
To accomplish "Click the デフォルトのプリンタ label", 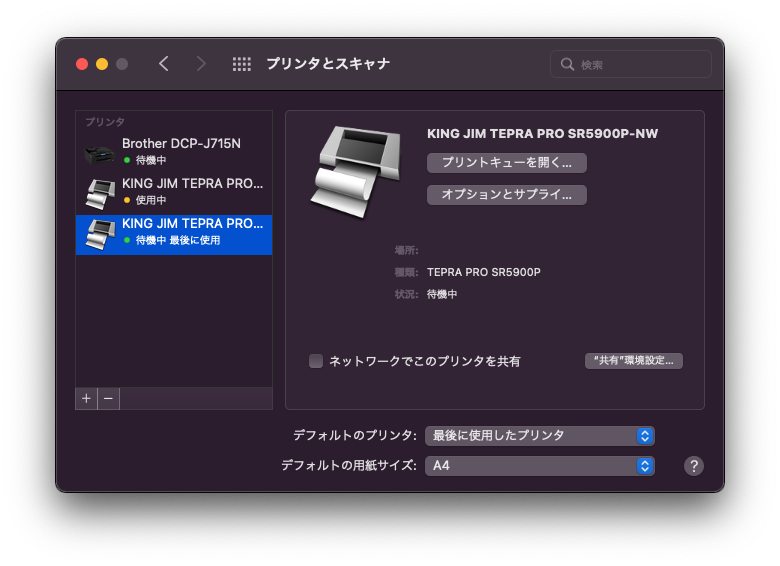I will click(x=355, y=436).
